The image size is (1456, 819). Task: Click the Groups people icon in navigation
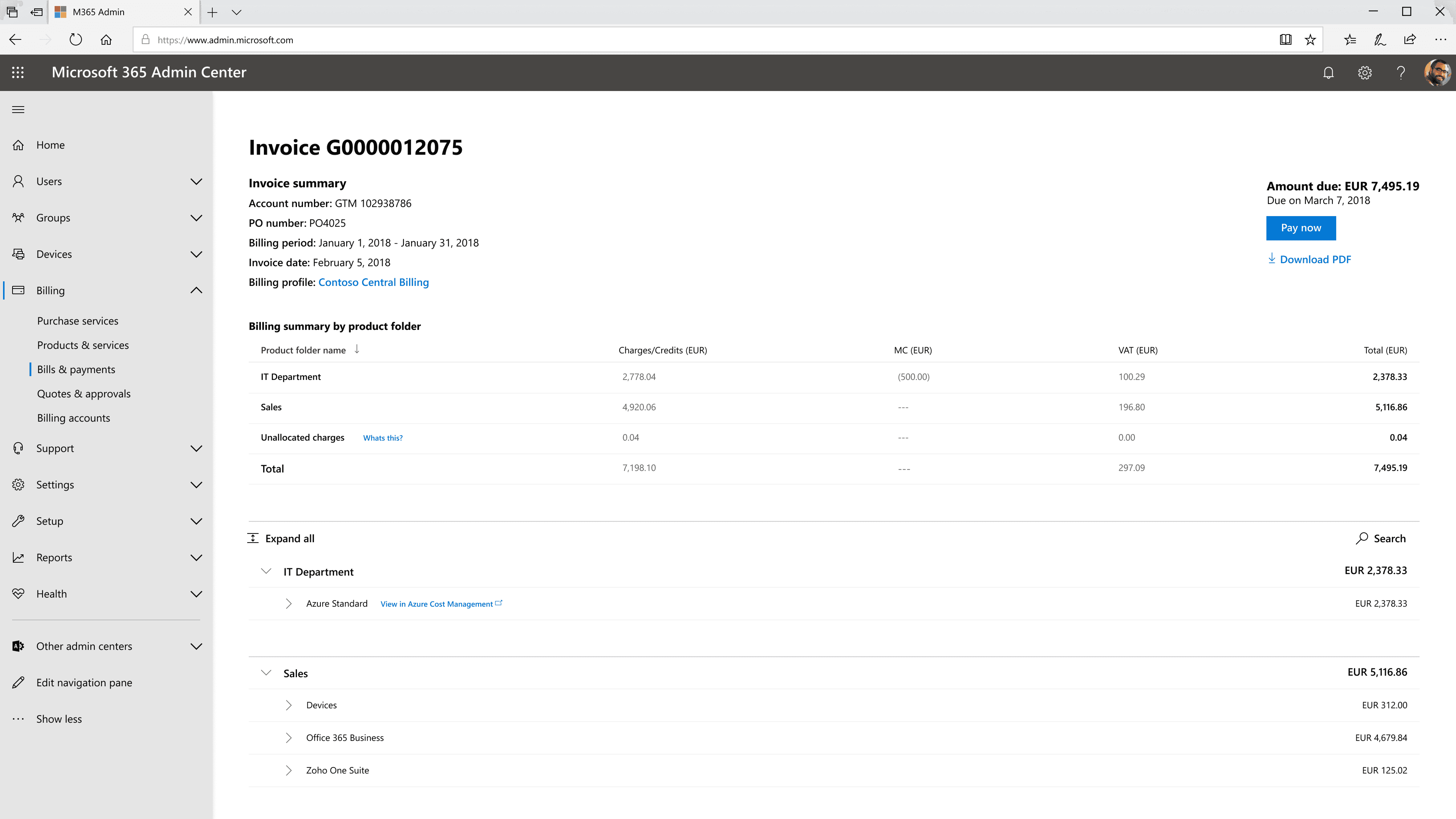[18, 218]
